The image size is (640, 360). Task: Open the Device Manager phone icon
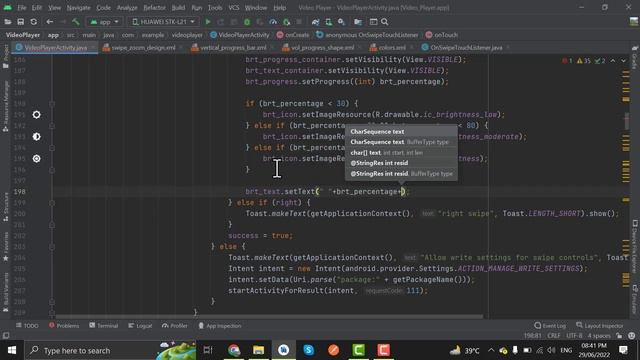[x=328, y=22]
